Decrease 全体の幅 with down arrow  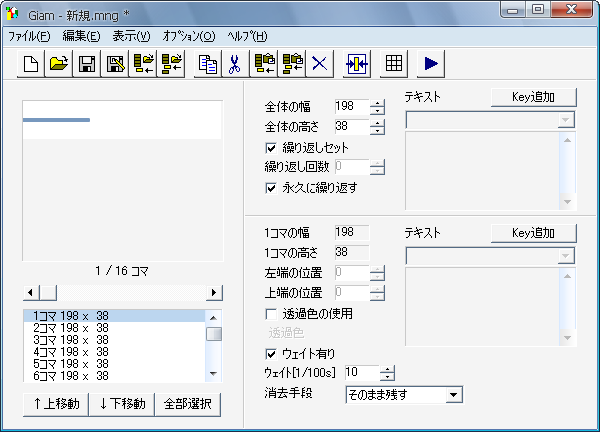pos(377,111)
